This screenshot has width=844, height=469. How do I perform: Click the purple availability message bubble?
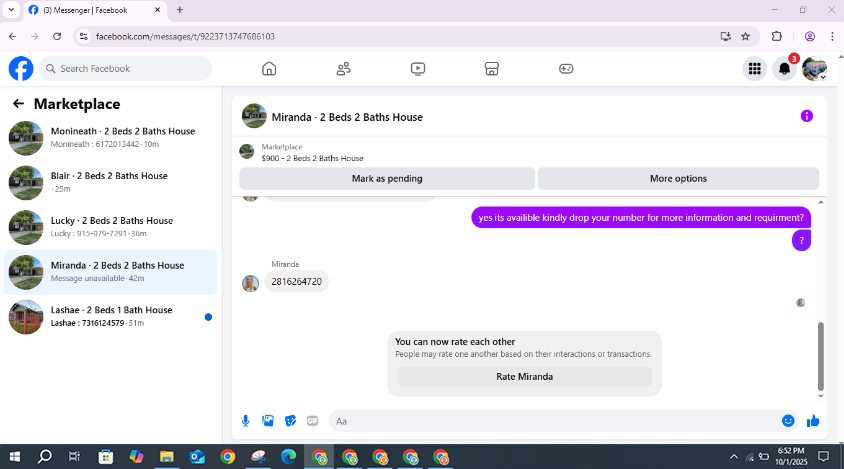click(x=641, y=218)
